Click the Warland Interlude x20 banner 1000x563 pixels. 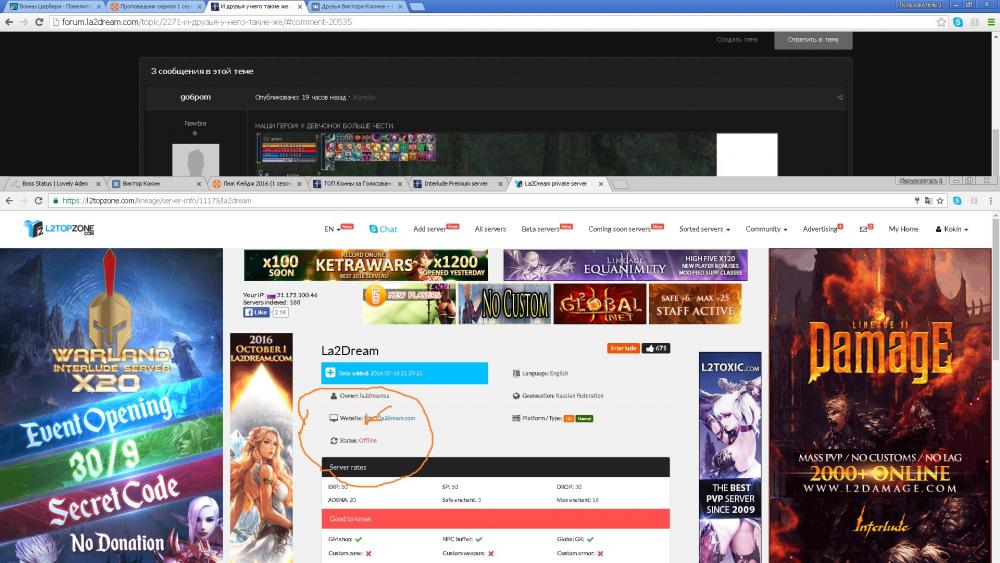112,406
